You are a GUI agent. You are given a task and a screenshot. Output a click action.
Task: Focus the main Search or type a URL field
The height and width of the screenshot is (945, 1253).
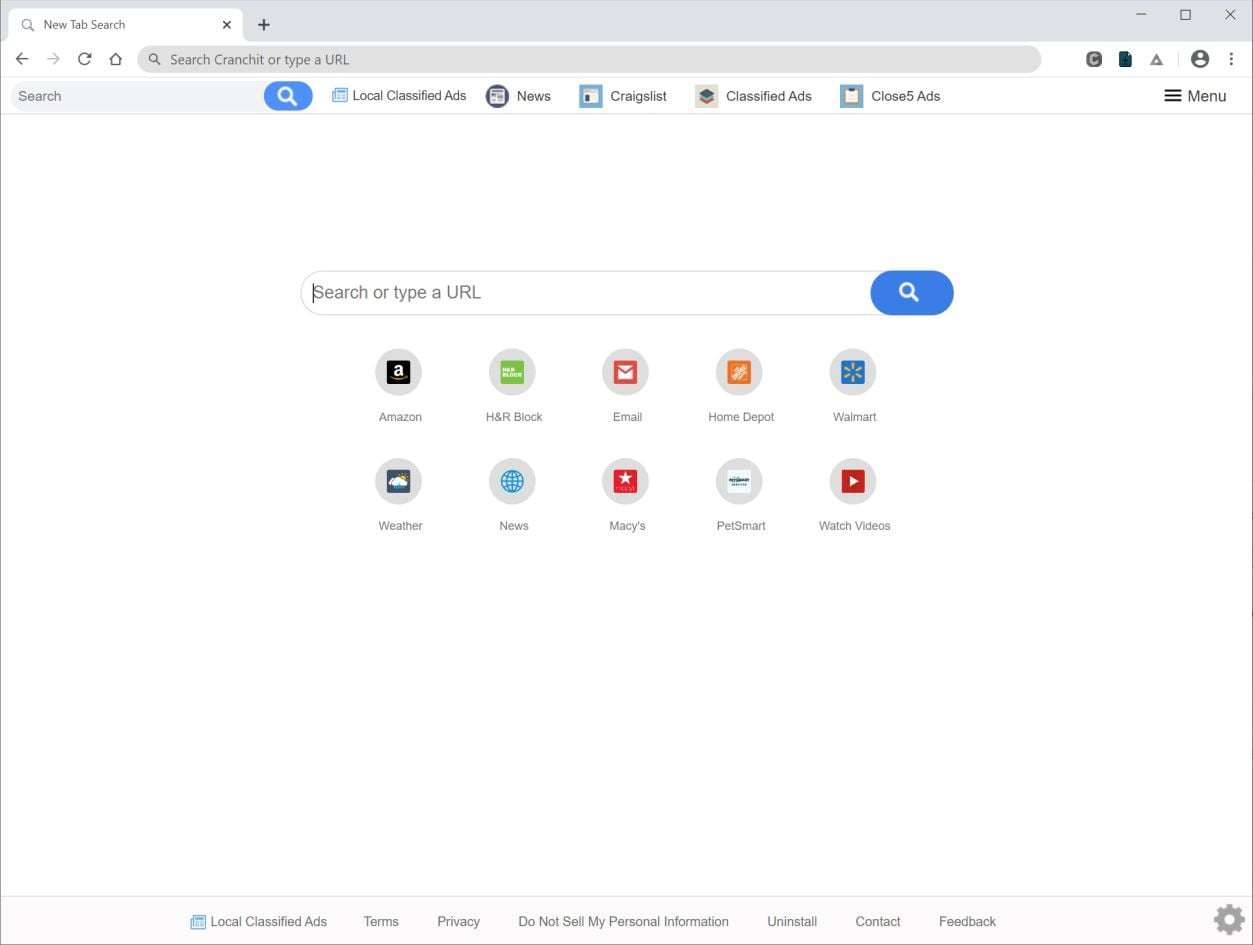pyautogui.click(x=586, y=292)
